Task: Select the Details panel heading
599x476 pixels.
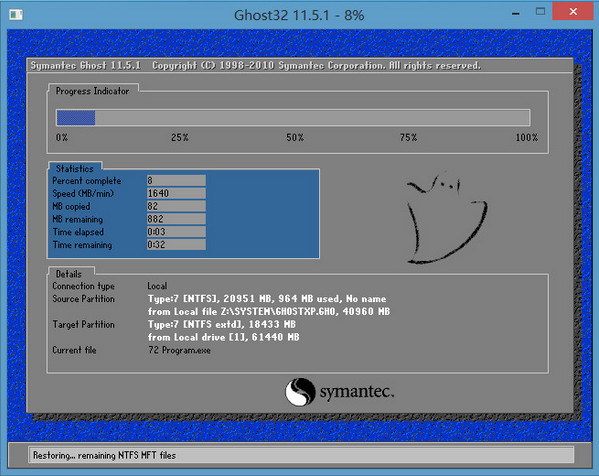Action: (x=69, y=274)
